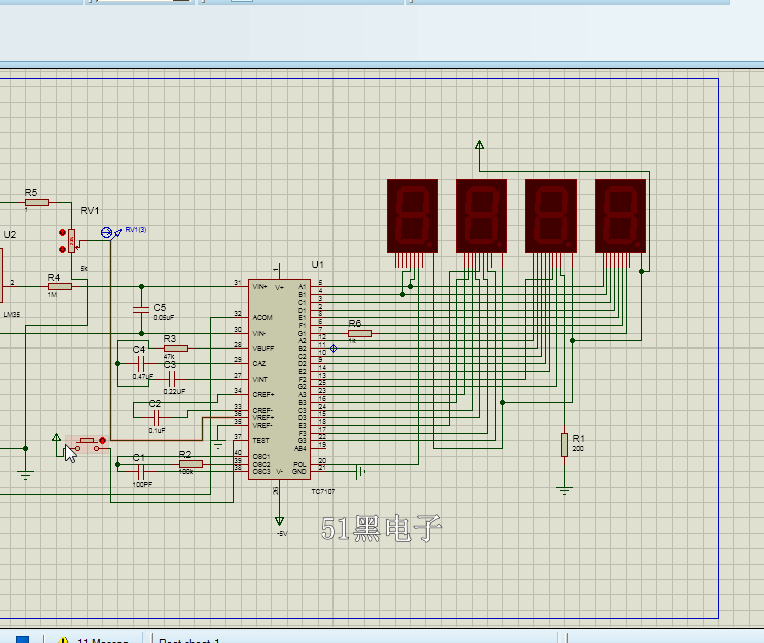This screenshot has height=643, width=764.
Task: Click the 0.22UF value label of C3
Action: tap(174, 391)
